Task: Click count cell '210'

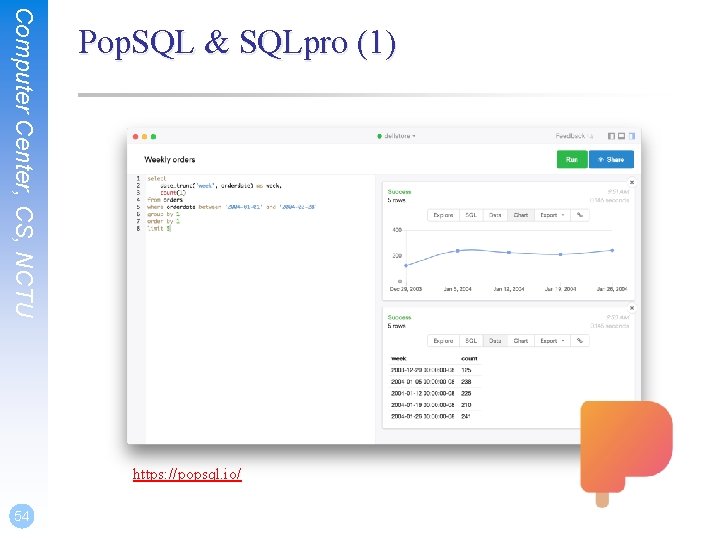Action: 466,405
